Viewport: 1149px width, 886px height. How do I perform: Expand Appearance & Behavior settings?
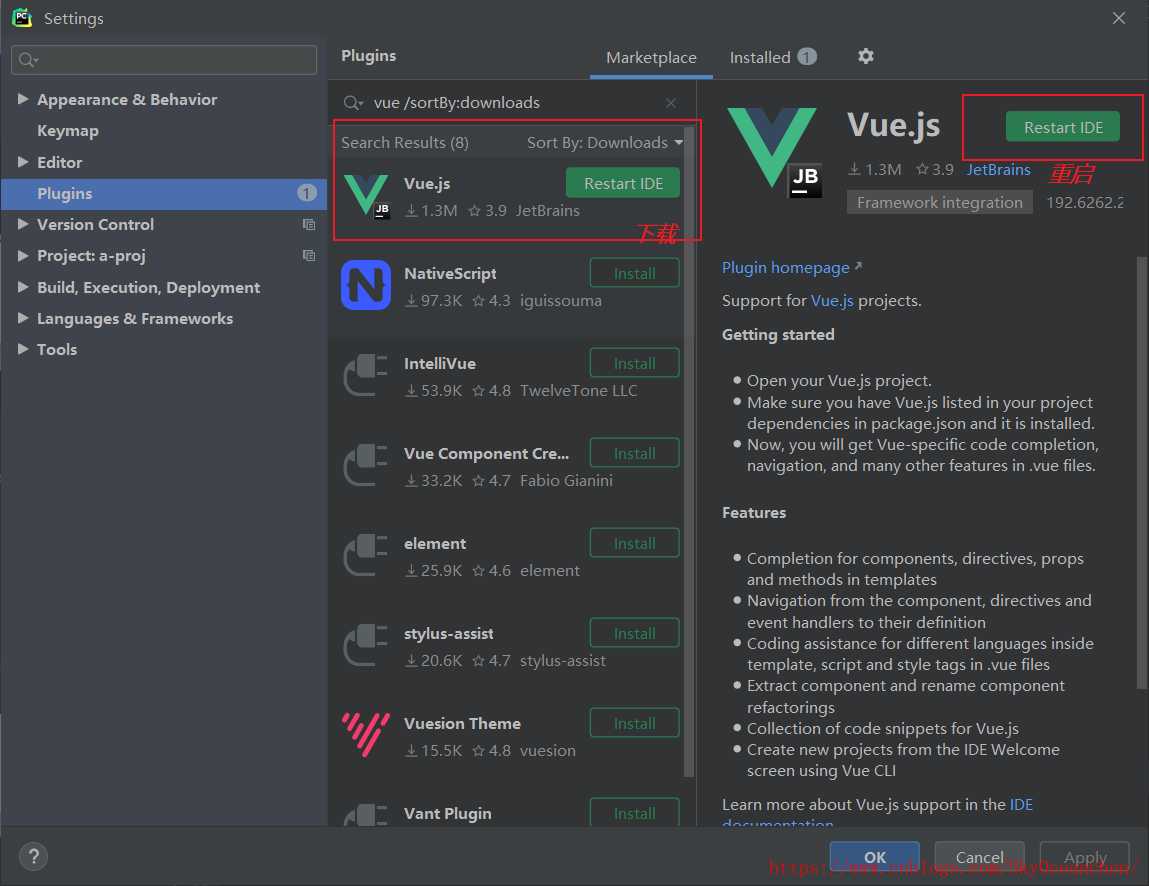23,99
